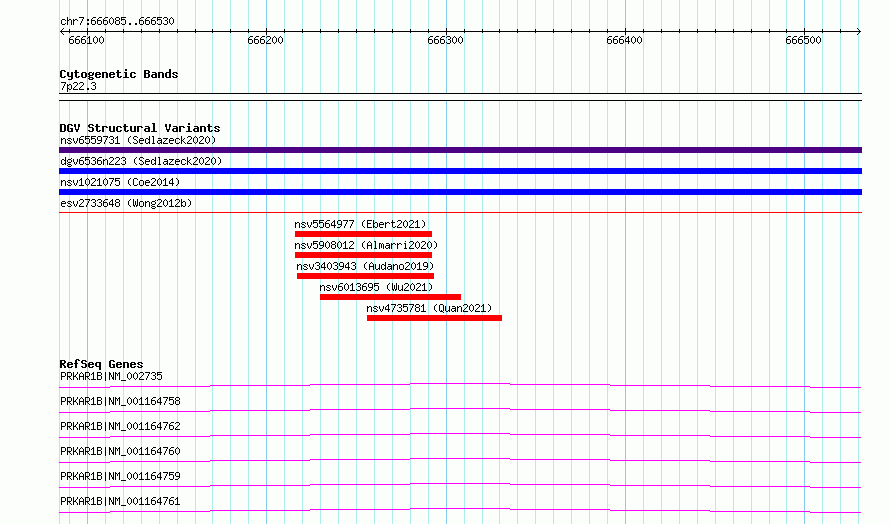Screen dimensions: 890x524
Task: Click the Cytogenetic Bands track heading
Action: click(x=119, y=74)
